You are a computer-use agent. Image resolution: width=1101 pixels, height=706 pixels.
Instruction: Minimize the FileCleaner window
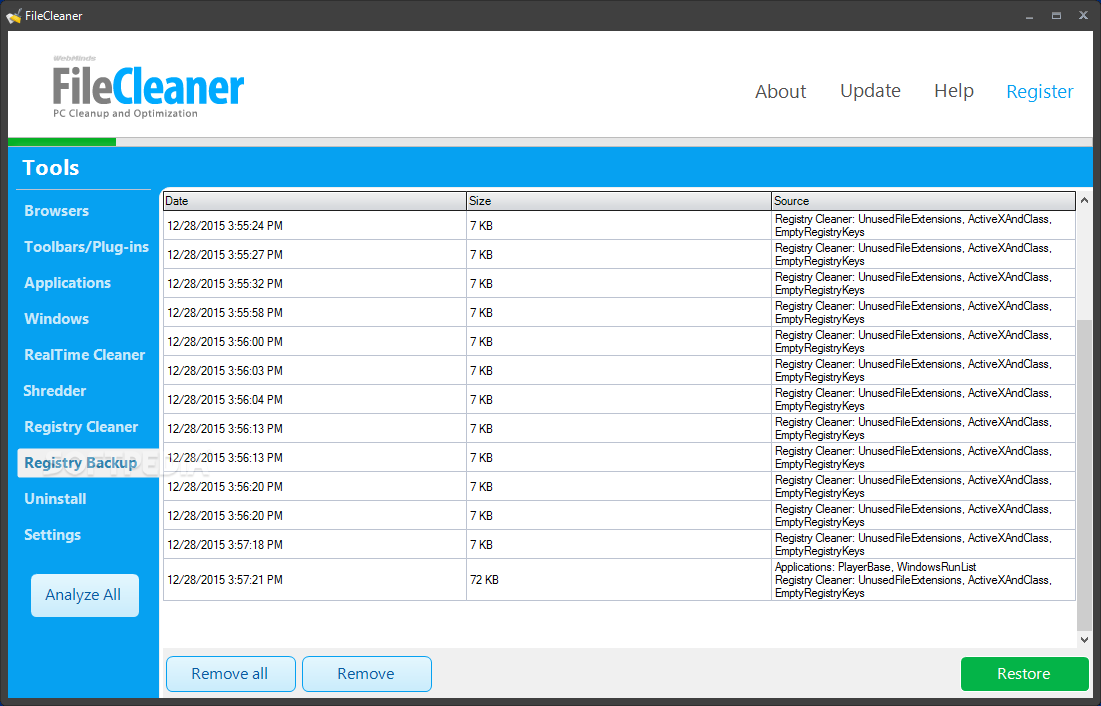click(1029, 15)
